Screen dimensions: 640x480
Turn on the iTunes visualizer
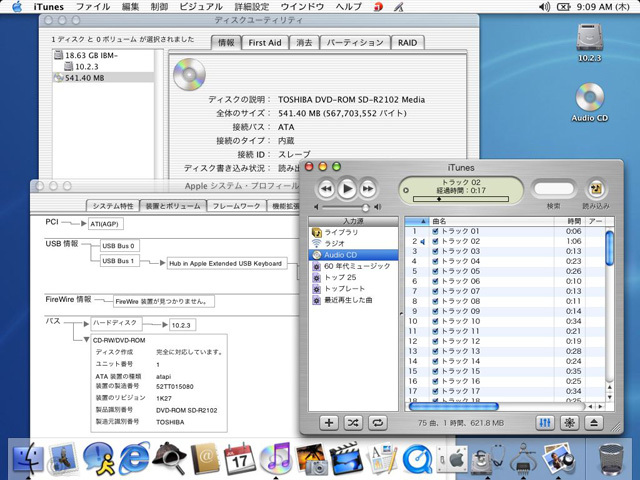569,423
